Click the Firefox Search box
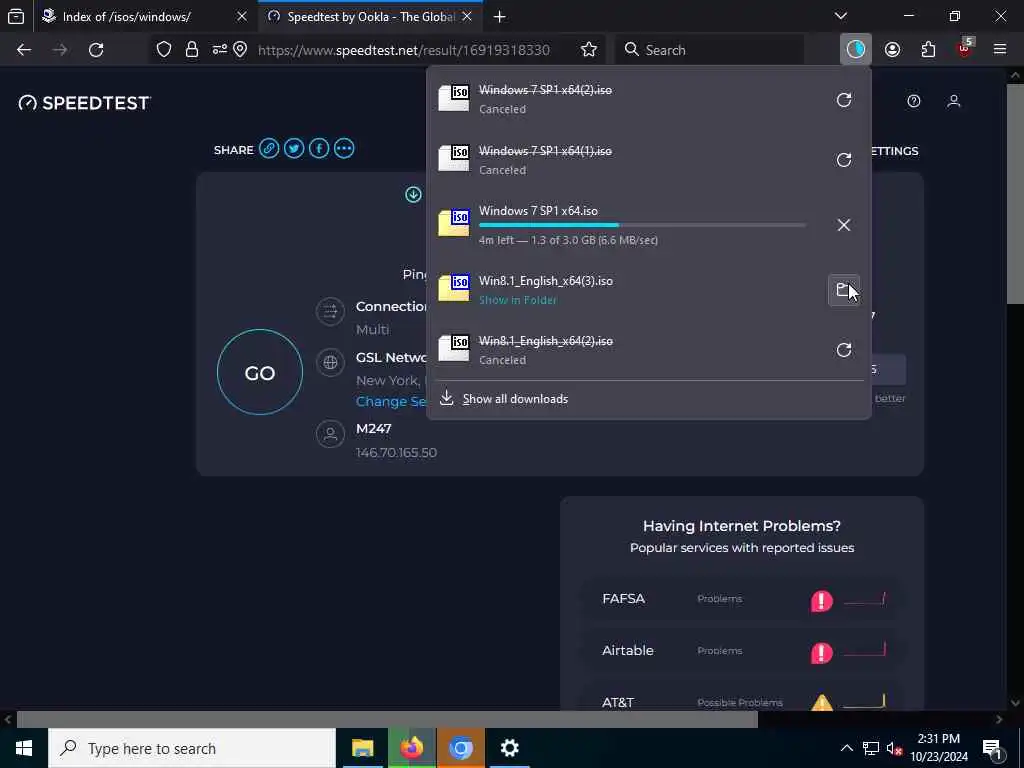Image resolution: width=1024 pixels, height=768 pixels. coord(709,50)
